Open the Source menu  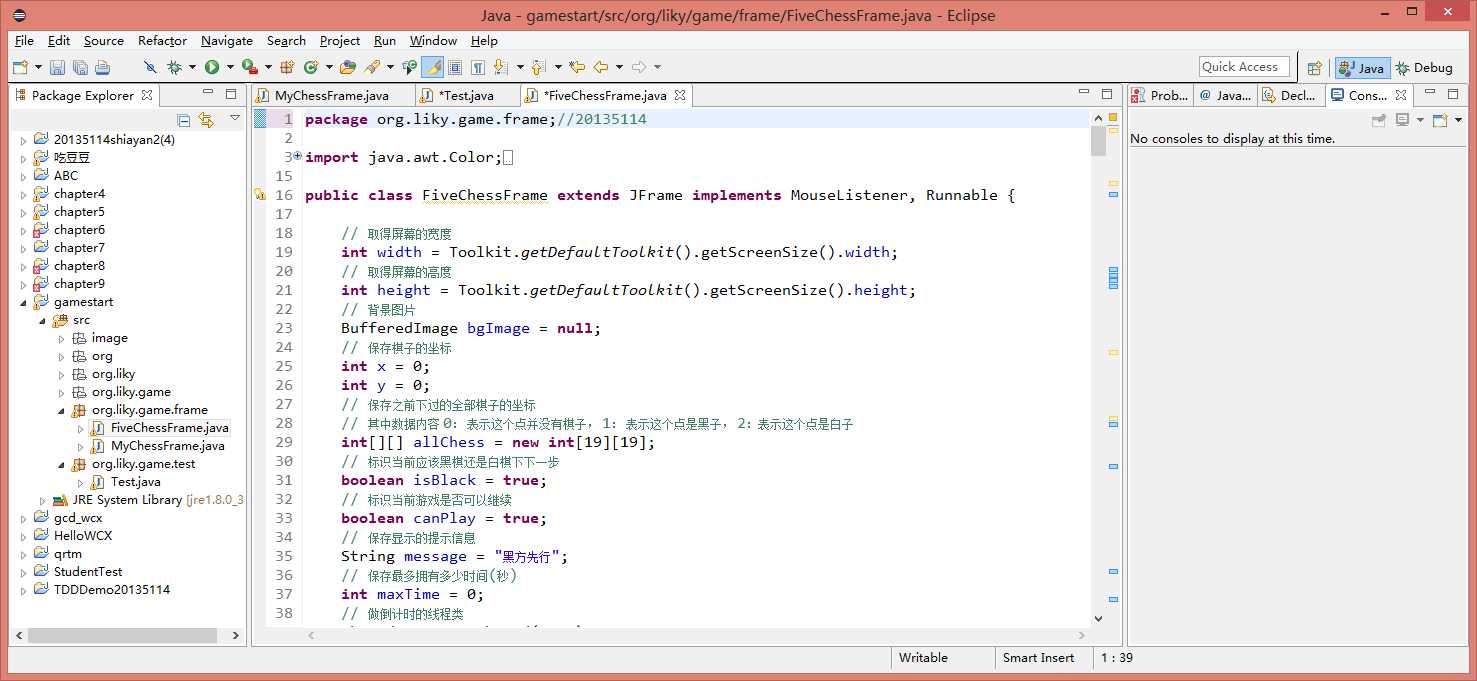(104, 41)
